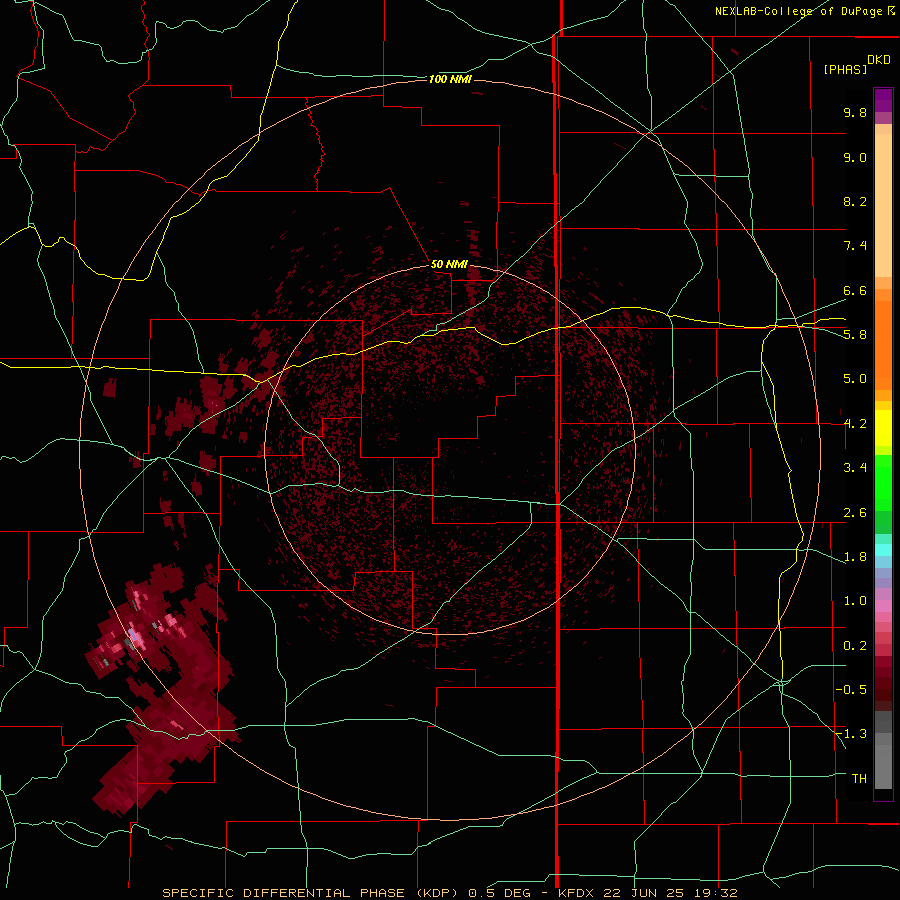Click the 5.8 legend value
Screen dimensions: 900x900
click(855, 335)
